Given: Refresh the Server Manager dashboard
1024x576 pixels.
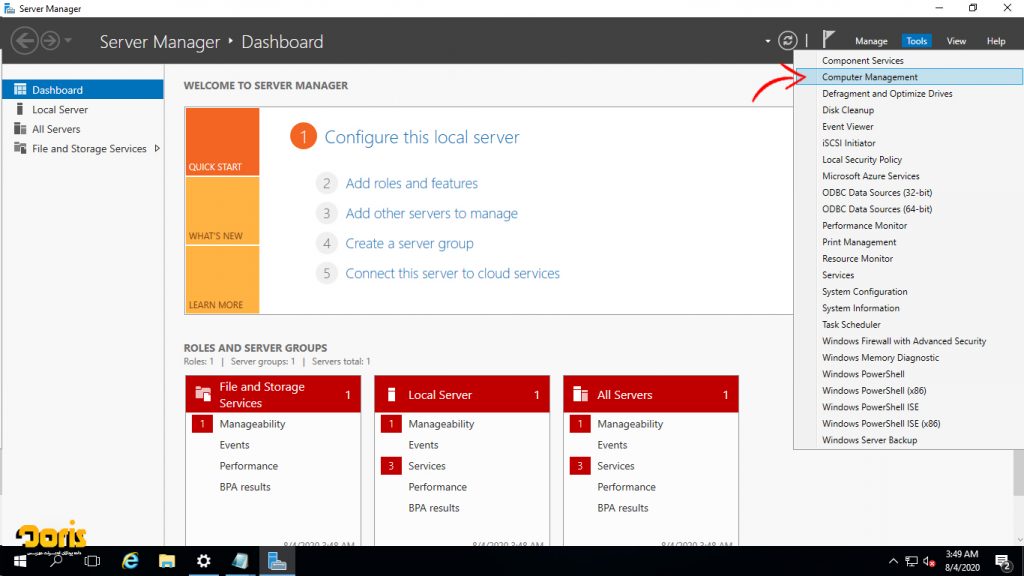Looking at the screenshot, I should tap(788, 41).
